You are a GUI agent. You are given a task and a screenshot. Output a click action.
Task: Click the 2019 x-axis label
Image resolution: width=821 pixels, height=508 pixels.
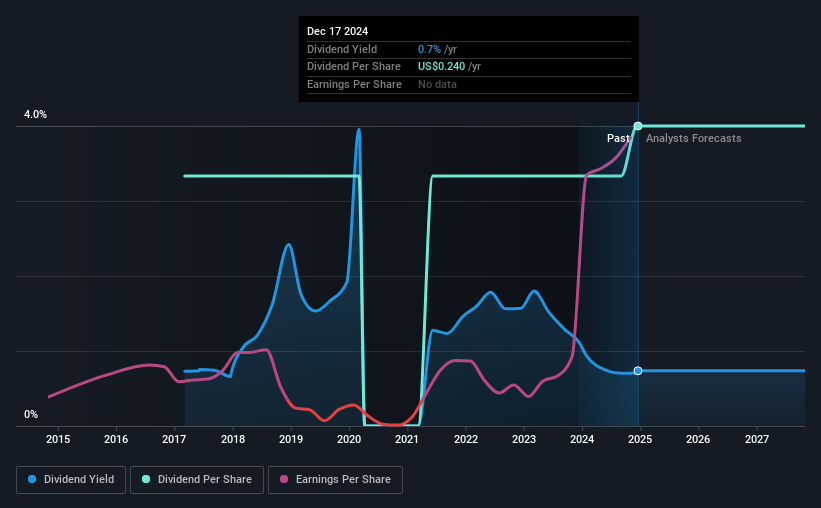tap(291, 439)
